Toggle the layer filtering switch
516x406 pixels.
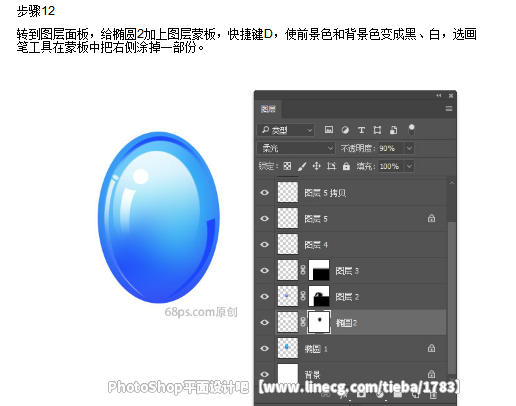(x=411, y=129)
